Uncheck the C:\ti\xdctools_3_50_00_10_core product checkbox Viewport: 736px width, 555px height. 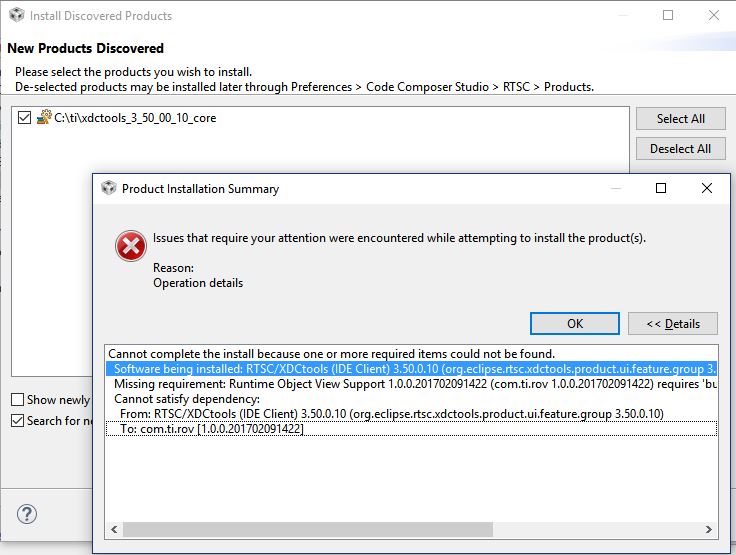coord(24,117)
